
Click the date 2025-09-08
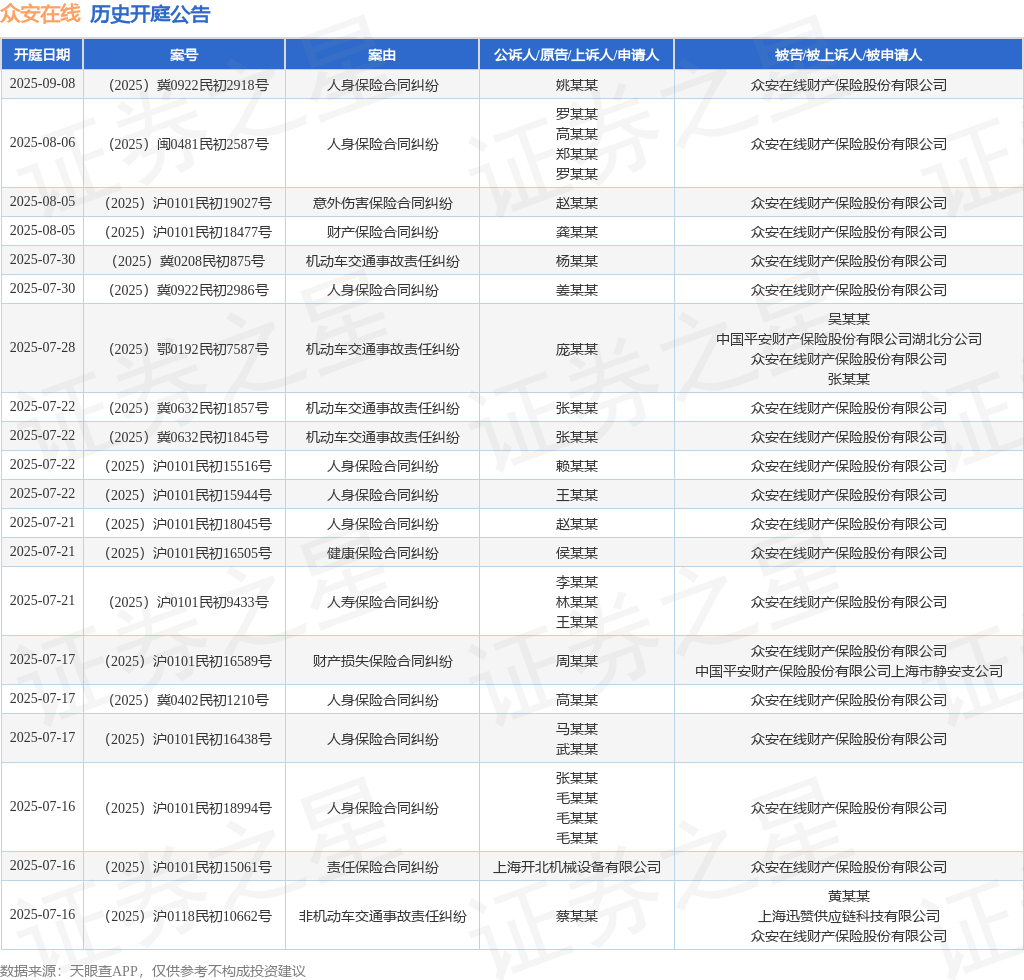coord(42,84)
